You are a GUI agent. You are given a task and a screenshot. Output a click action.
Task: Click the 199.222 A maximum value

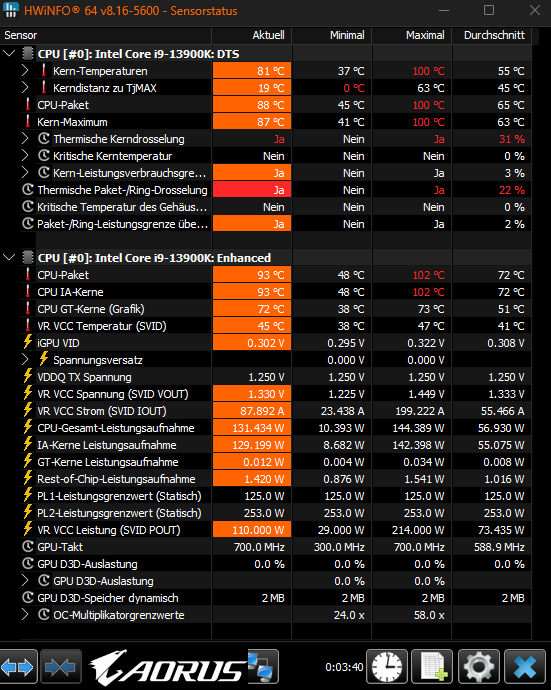tap(420, 411)
